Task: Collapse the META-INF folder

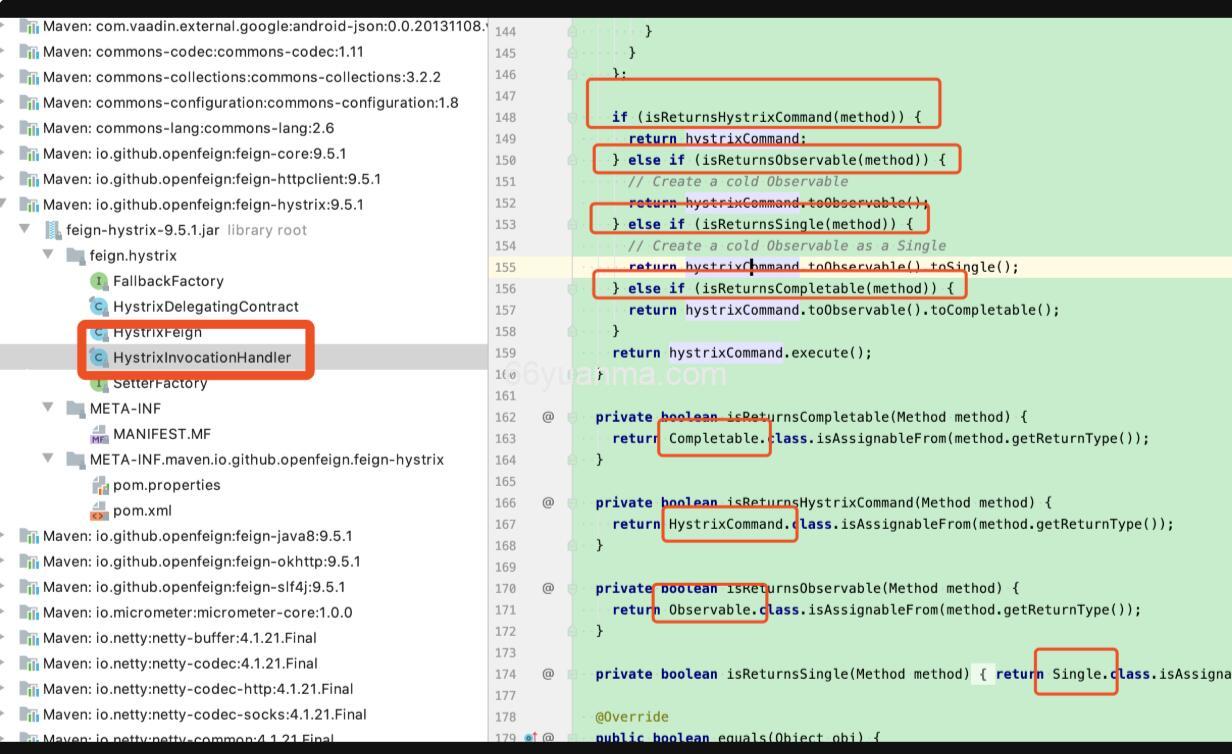Action: [x=48, y=408]
